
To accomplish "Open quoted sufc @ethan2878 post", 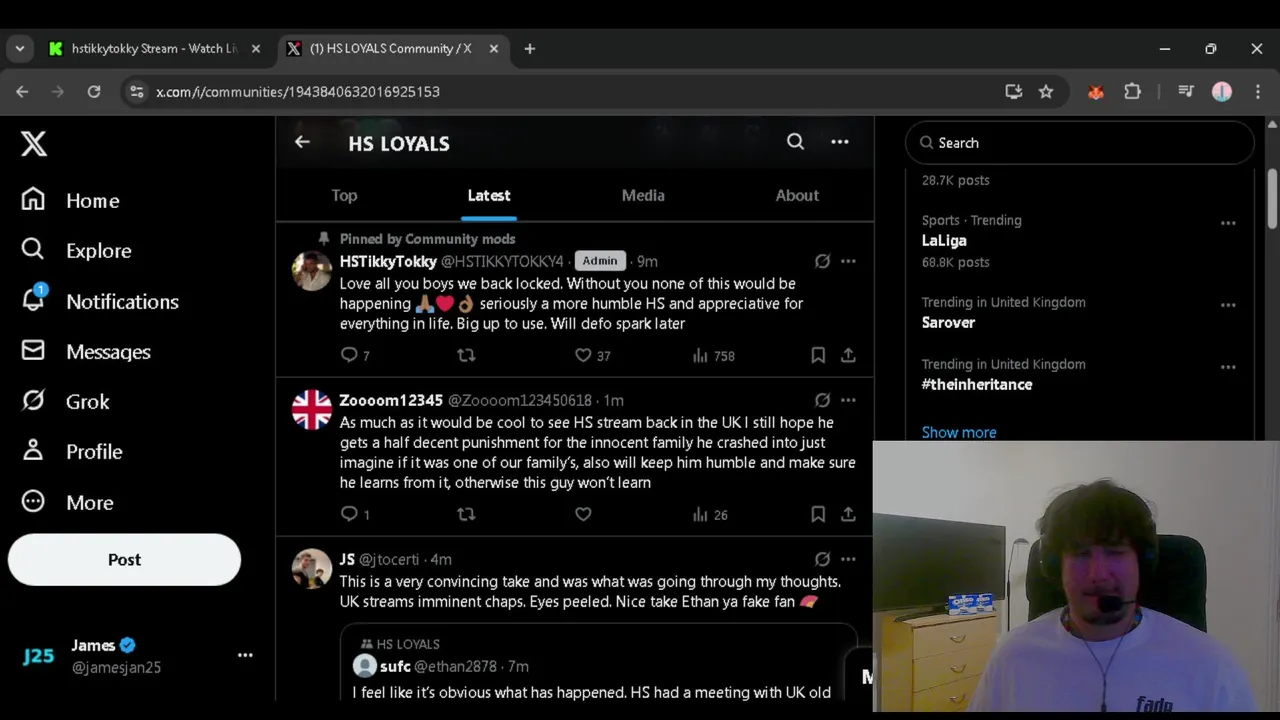I will [598, 664].
